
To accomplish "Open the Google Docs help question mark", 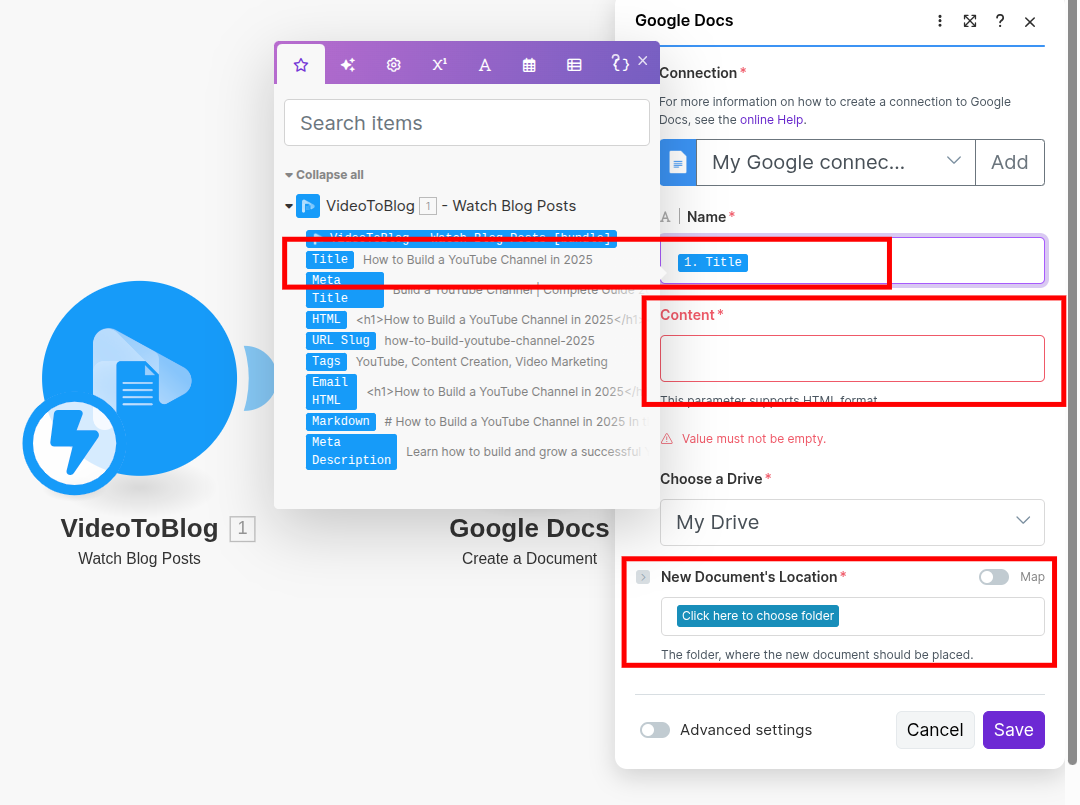I will (999, 21).
